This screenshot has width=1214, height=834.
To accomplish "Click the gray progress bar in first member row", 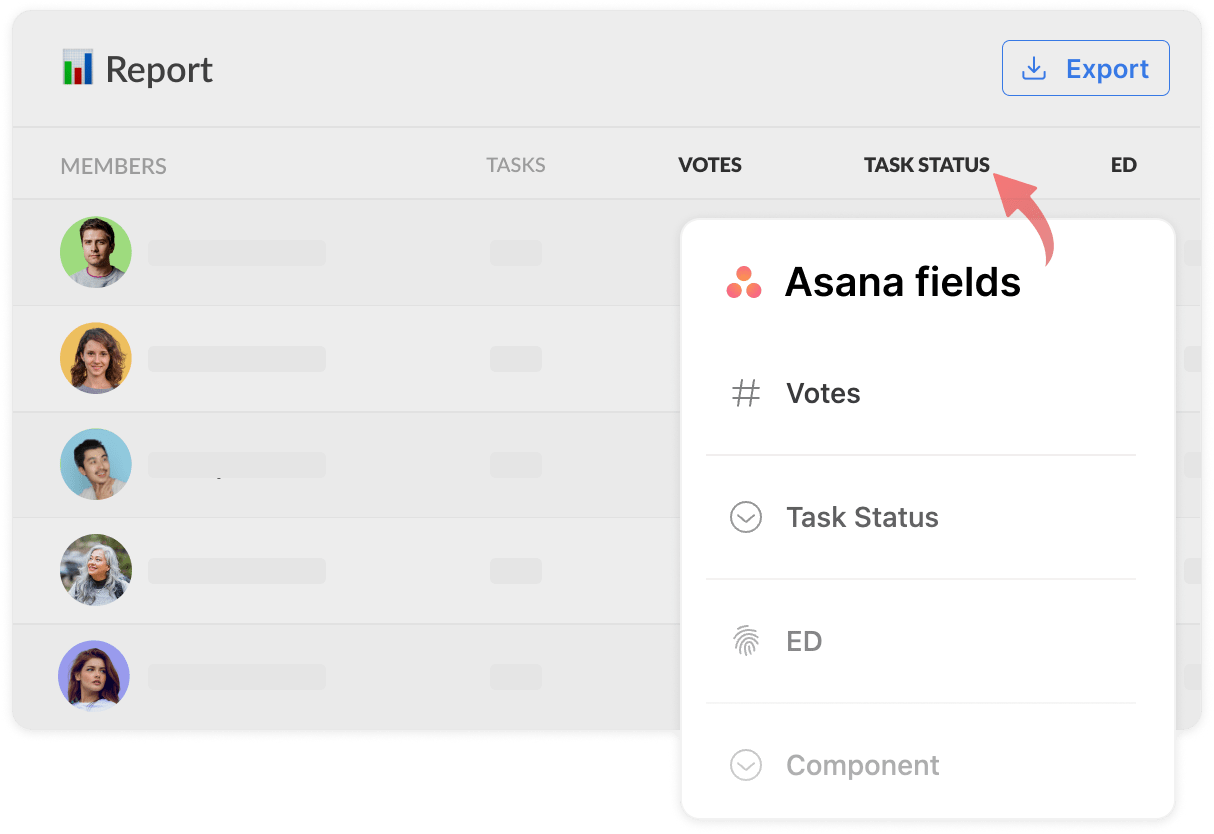I will tap(237, 252).
